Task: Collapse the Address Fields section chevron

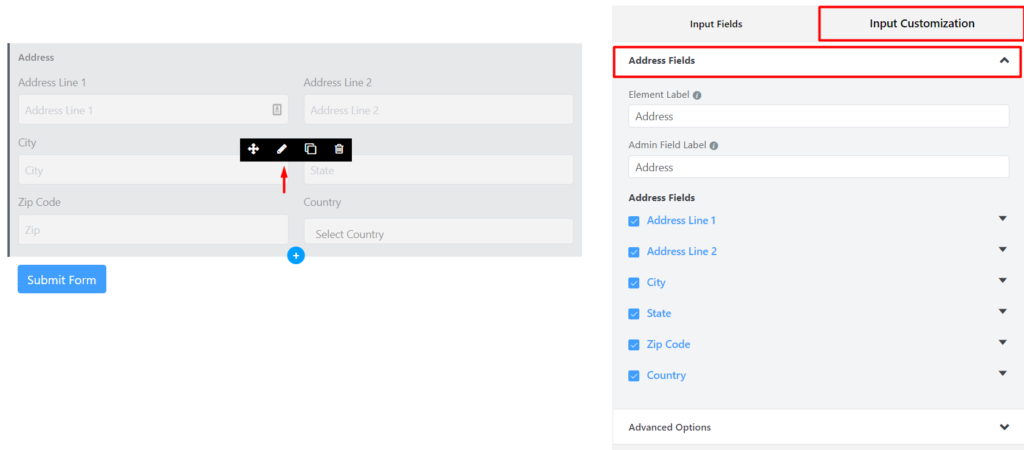Action: click(1004, 60)
